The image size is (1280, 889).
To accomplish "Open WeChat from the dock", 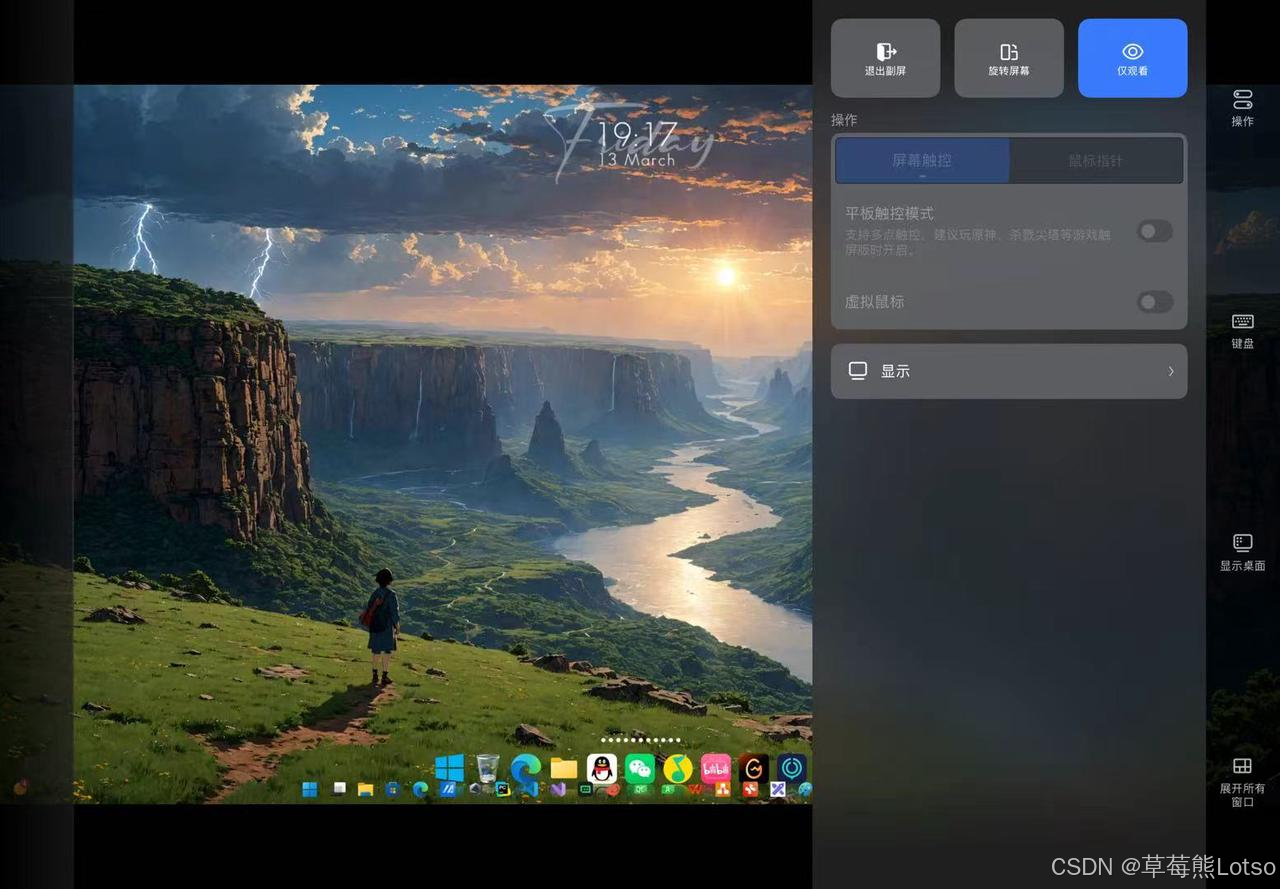I will click(x=640, y=768).
